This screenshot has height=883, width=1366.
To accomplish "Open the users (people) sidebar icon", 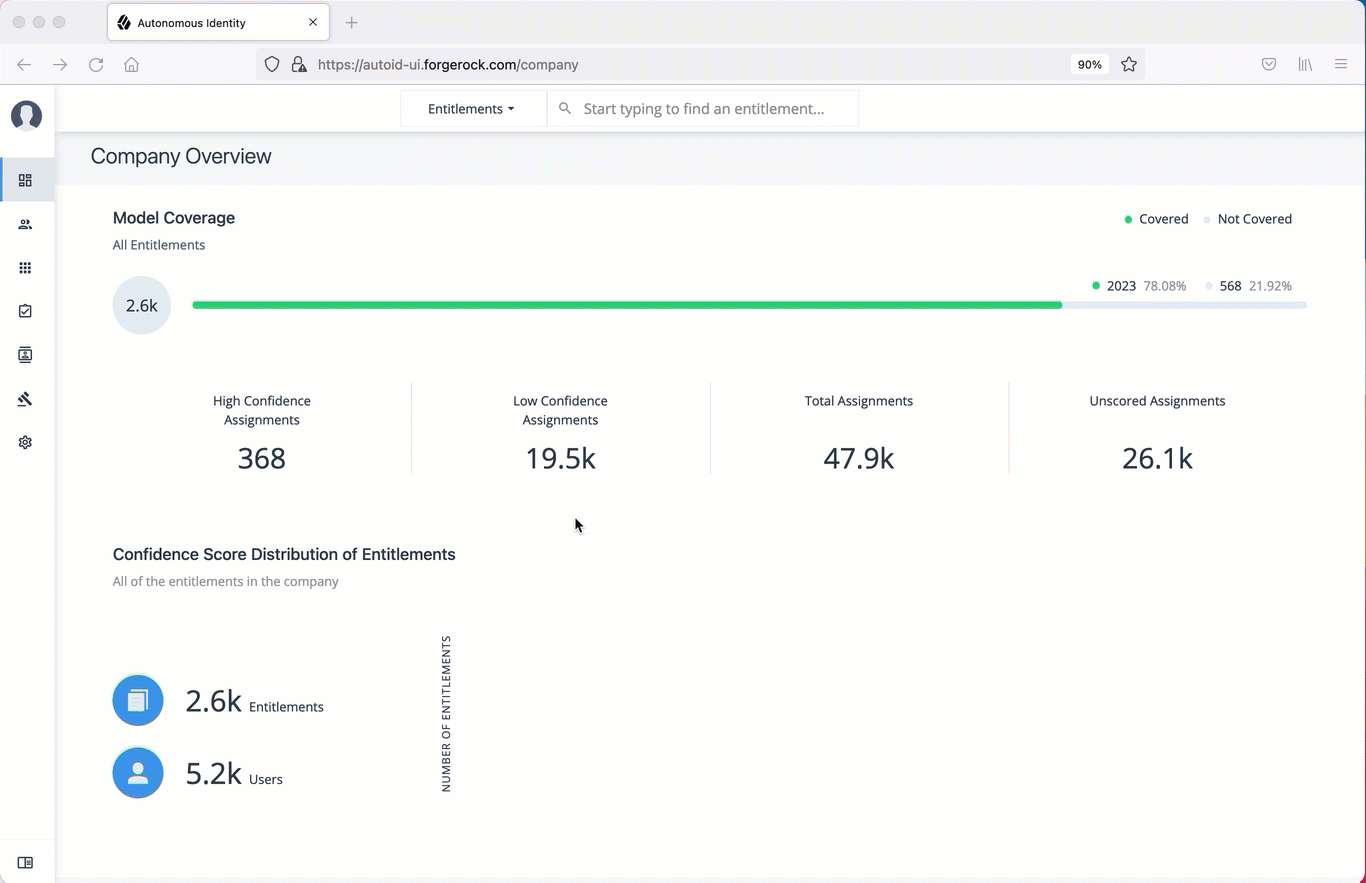I will point(25,224).
